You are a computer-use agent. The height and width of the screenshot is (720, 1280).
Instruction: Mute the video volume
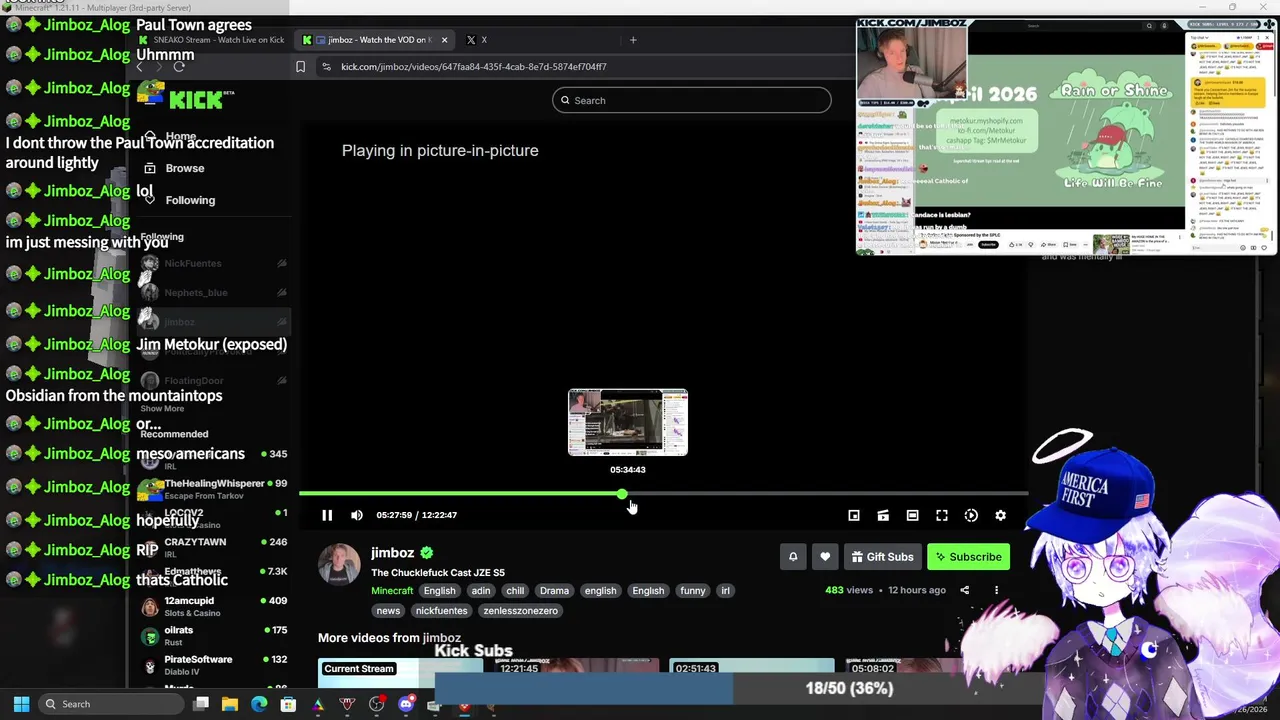tap(357, 515)
